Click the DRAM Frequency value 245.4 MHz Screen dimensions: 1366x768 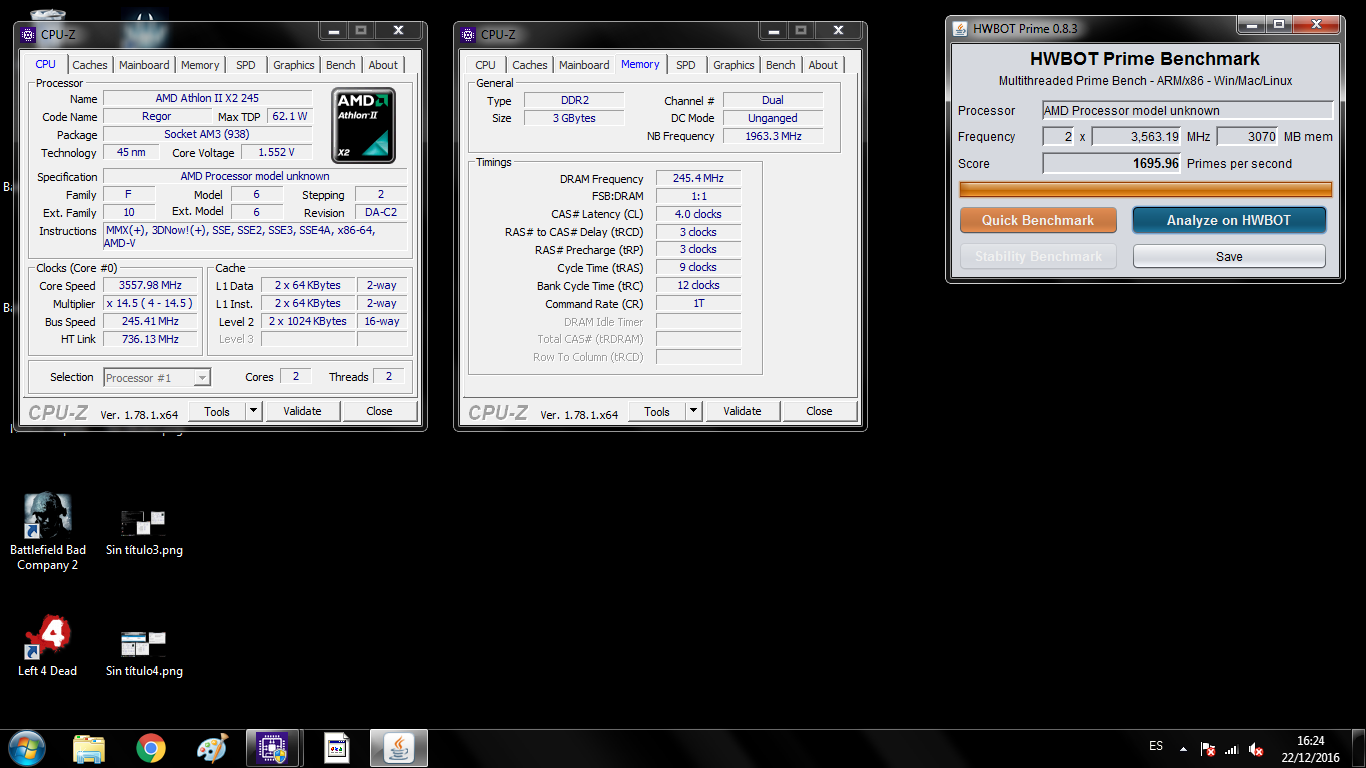(x=698, y=178)
